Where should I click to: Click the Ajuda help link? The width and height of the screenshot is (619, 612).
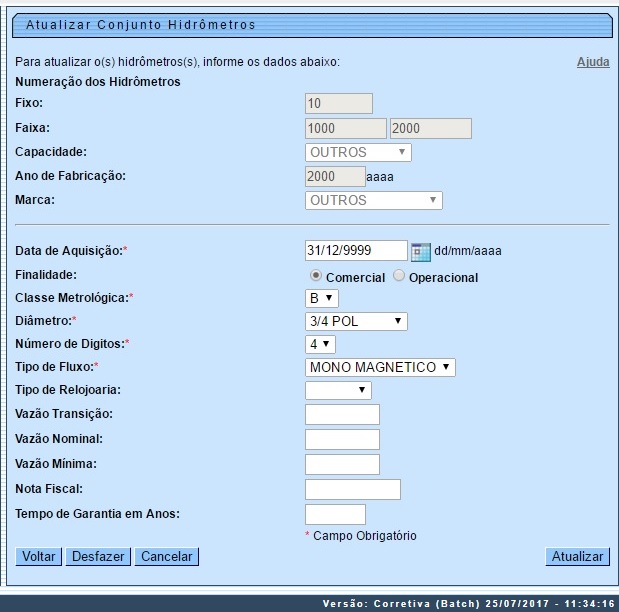click(x=593, y=62)
